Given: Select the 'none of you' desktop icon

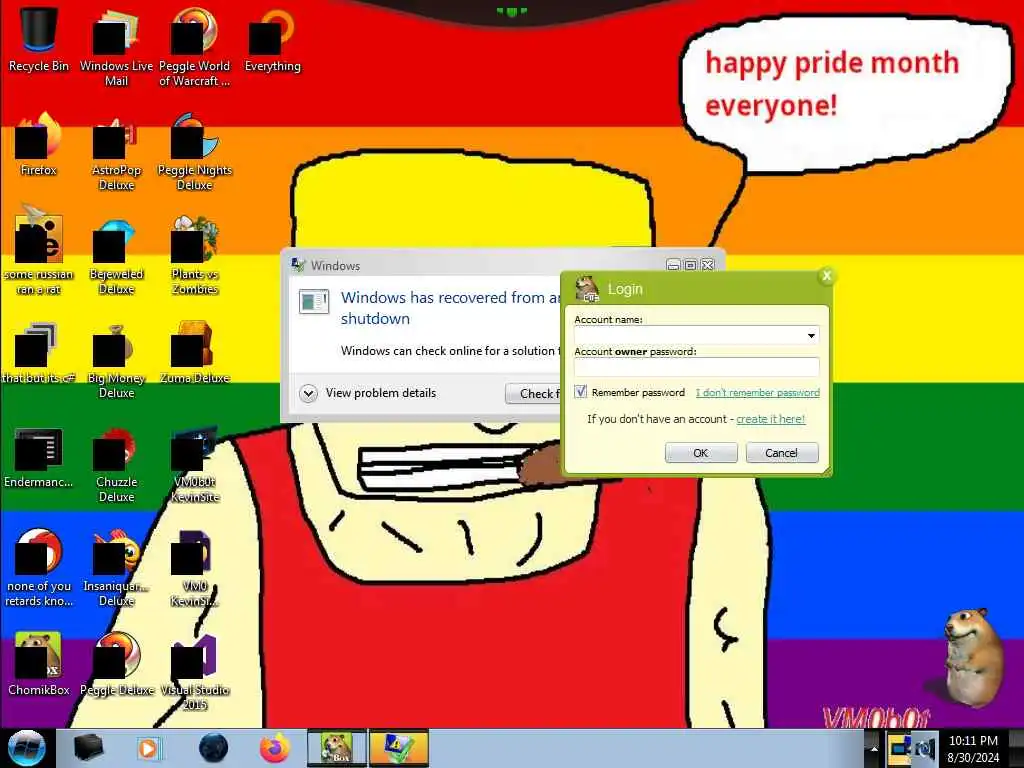Looking at the screenshot, I should (39, 568).
